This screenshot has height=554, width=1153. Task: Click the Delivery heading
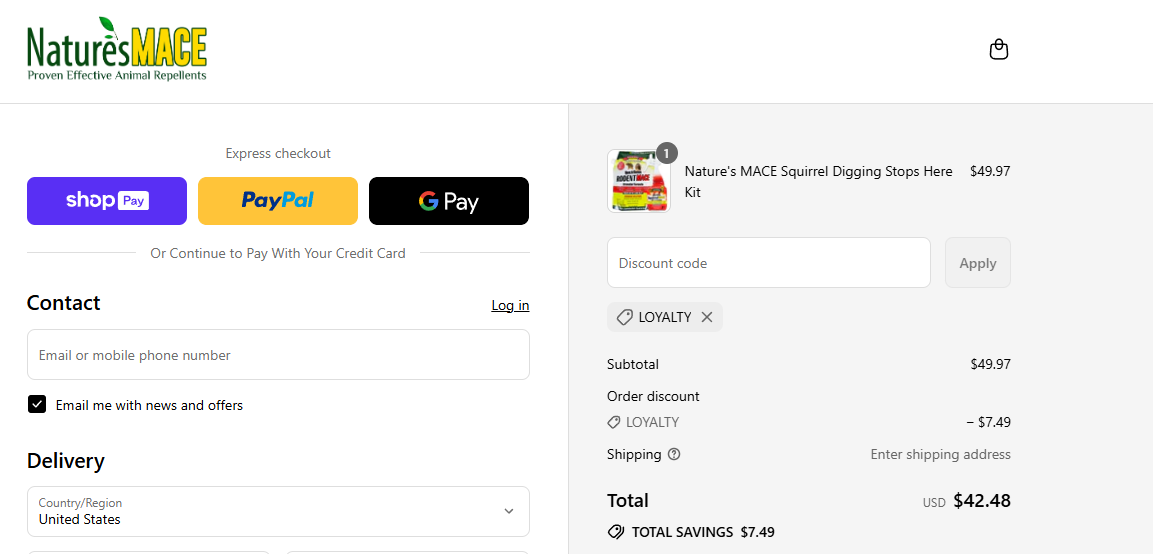[x=65, y=461]
